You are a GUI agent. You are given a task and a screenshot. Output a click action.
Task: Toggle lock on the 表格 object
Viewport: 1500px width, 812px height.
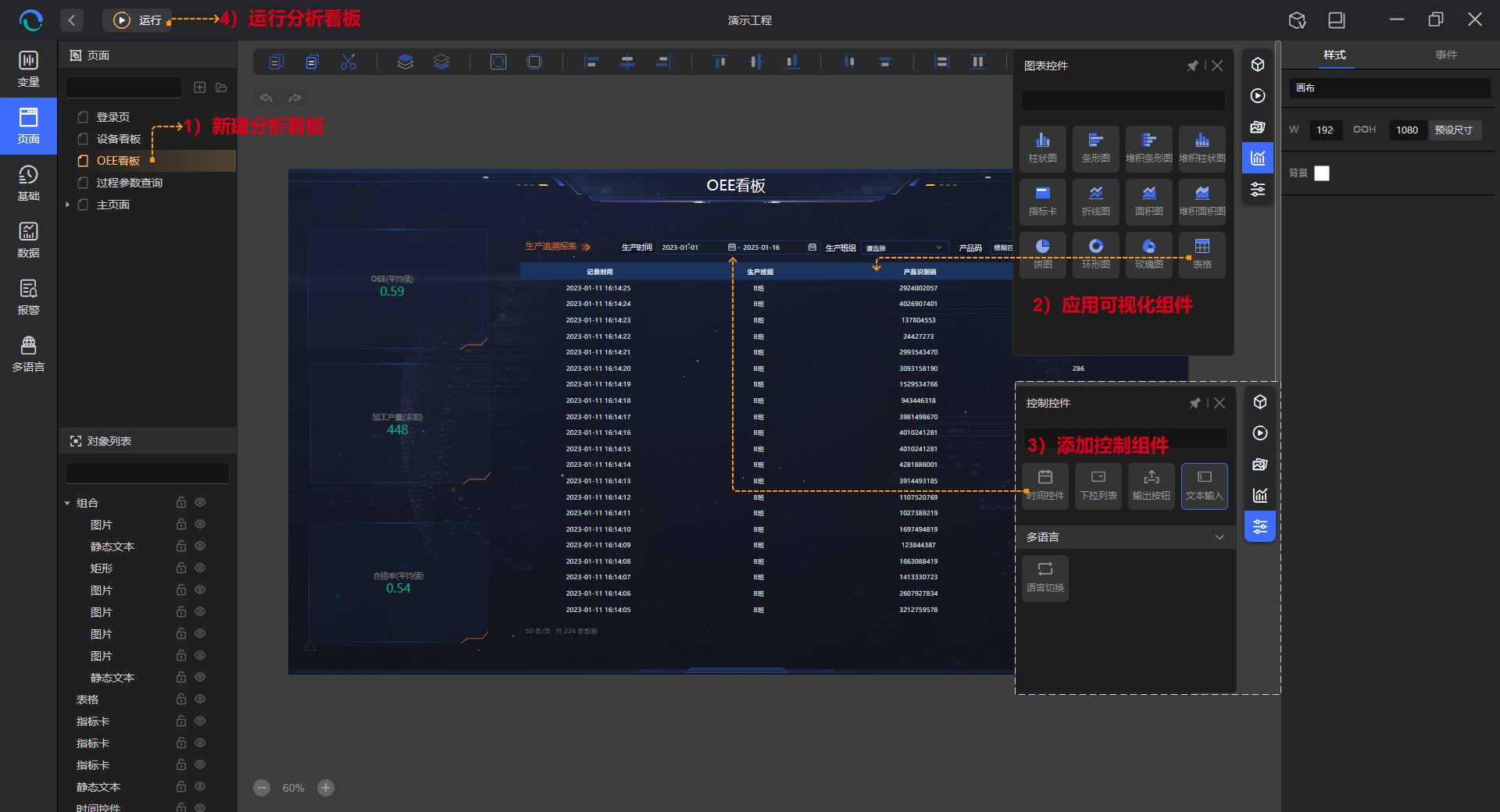(x=181, y=699)
